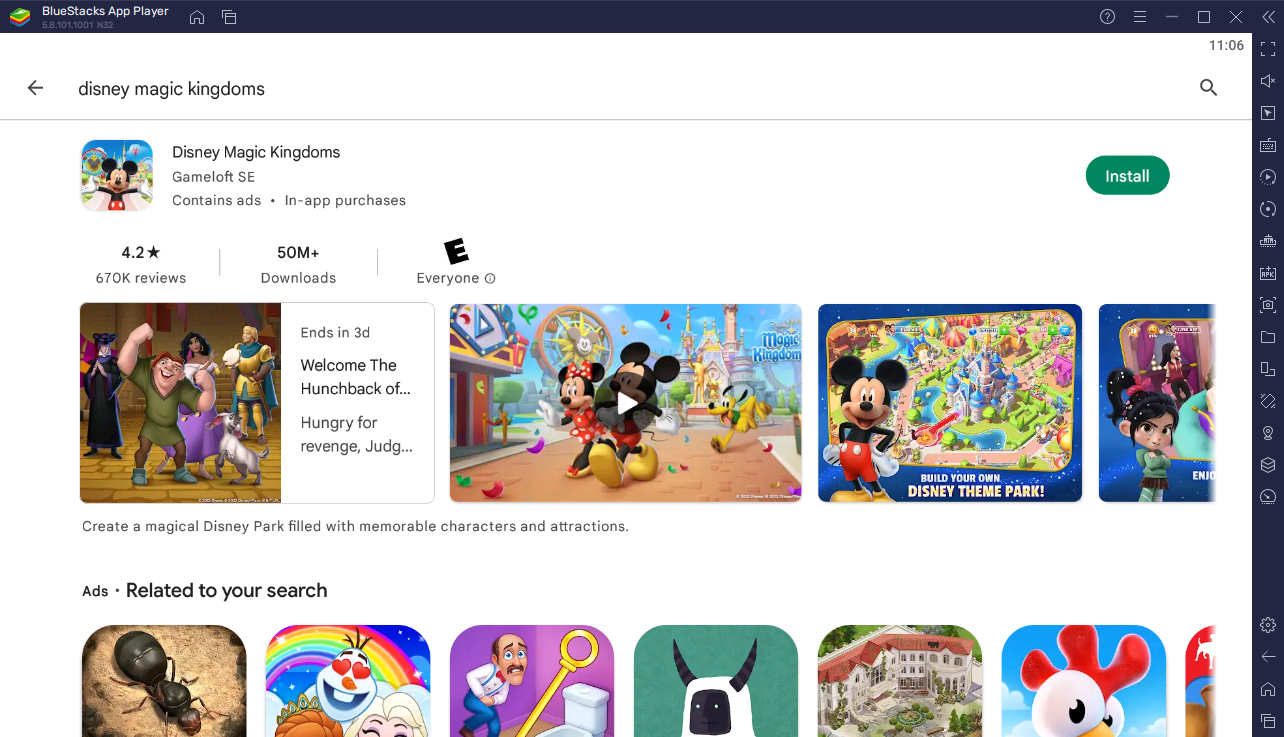
Task: Toggle eco mode speedometer icon
Action: point(1268,497)
